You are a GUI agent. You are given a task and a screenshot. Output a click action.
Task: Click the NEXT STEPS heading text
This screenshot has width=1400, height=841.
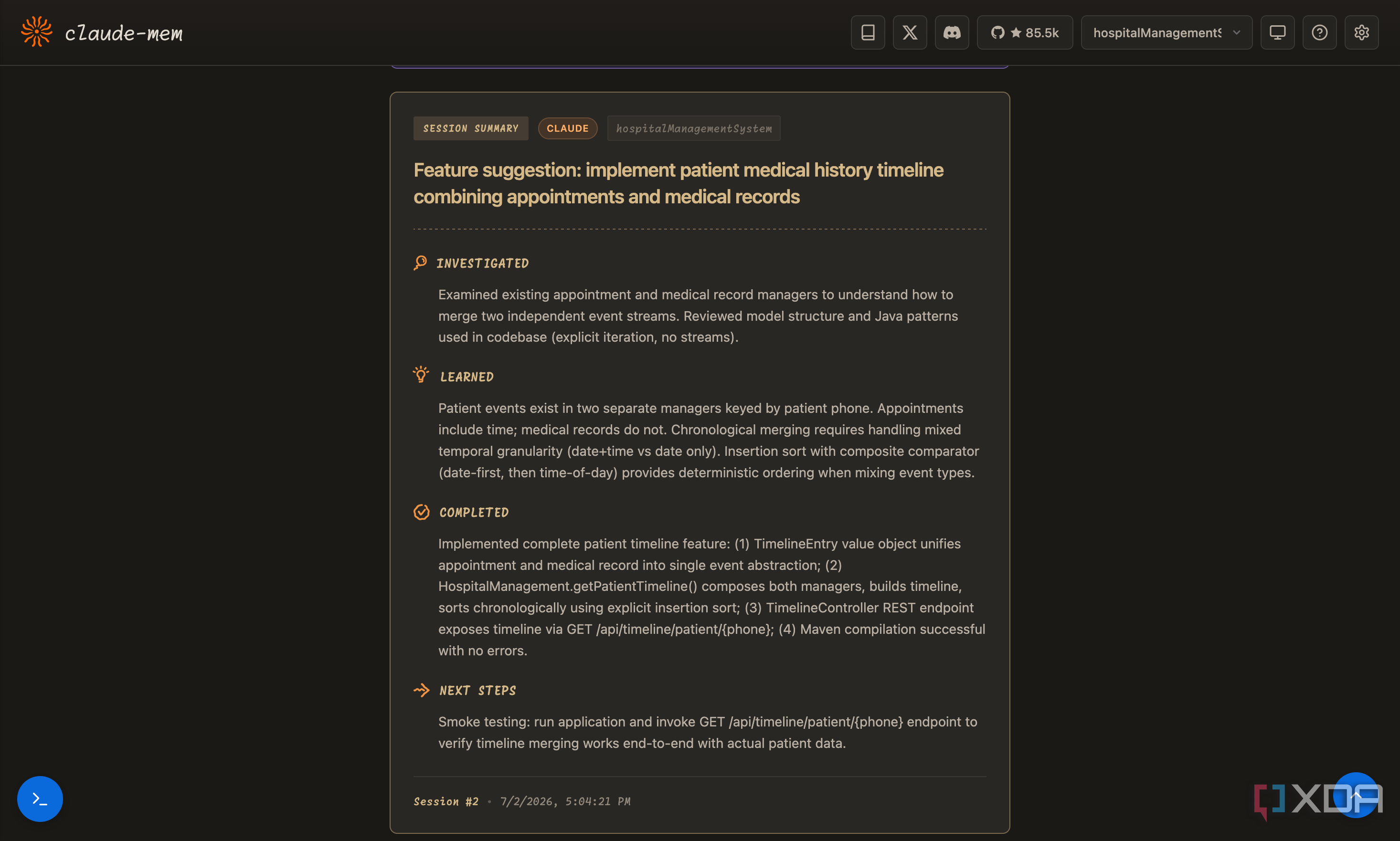tap(478, 690)
